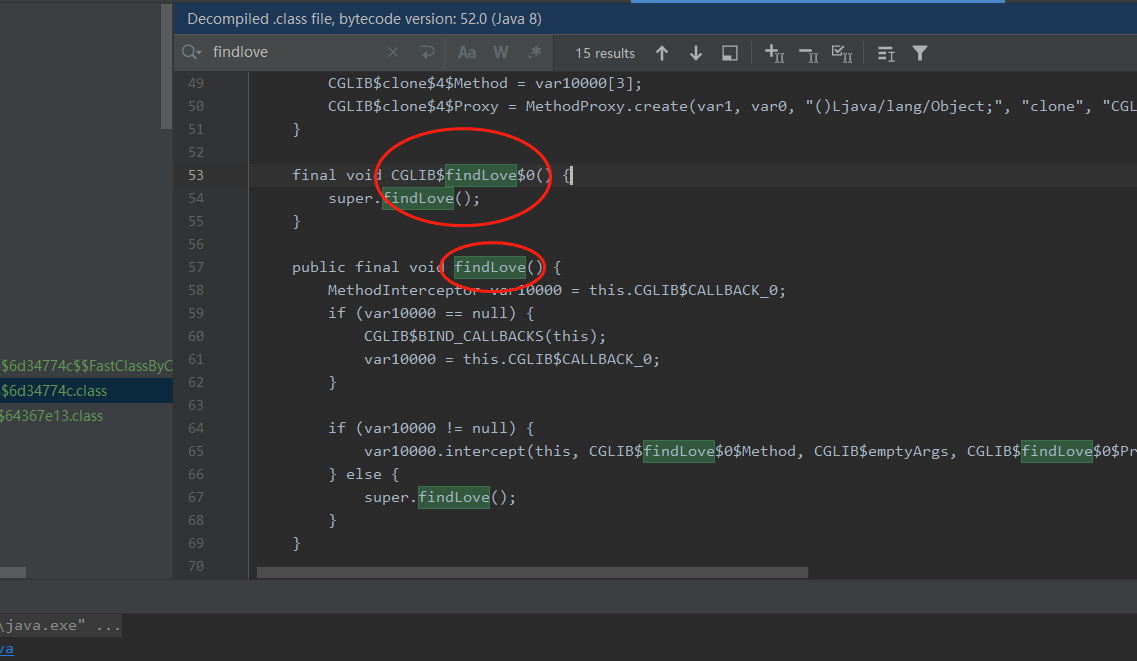The image size is (1137, 661).
Task: Click the Decompiled .class file banner
Action: [x=655, y=19]
